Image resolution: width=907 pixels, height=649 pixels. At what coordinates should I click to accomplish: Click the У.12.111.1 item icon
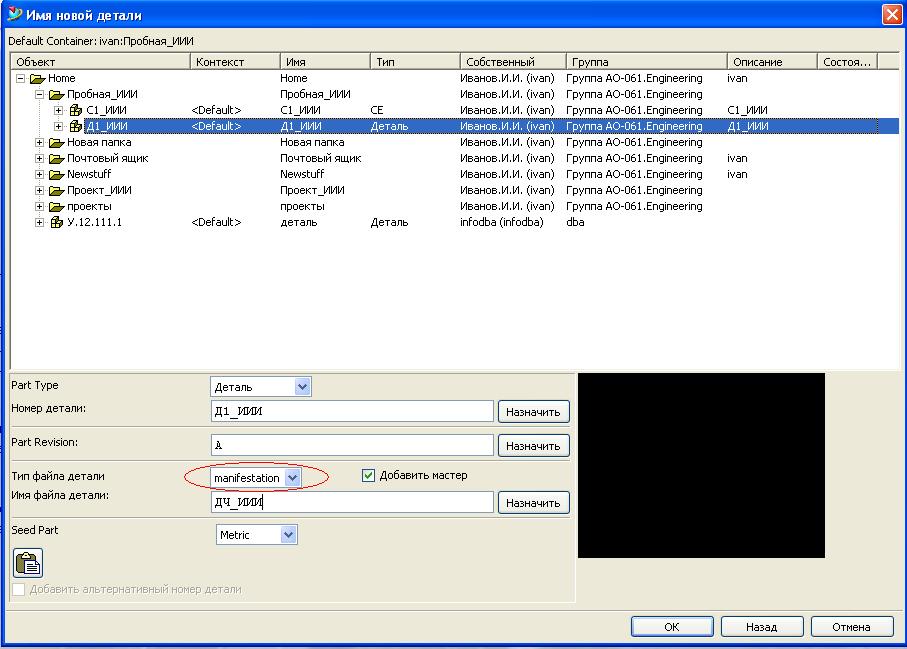57,222
